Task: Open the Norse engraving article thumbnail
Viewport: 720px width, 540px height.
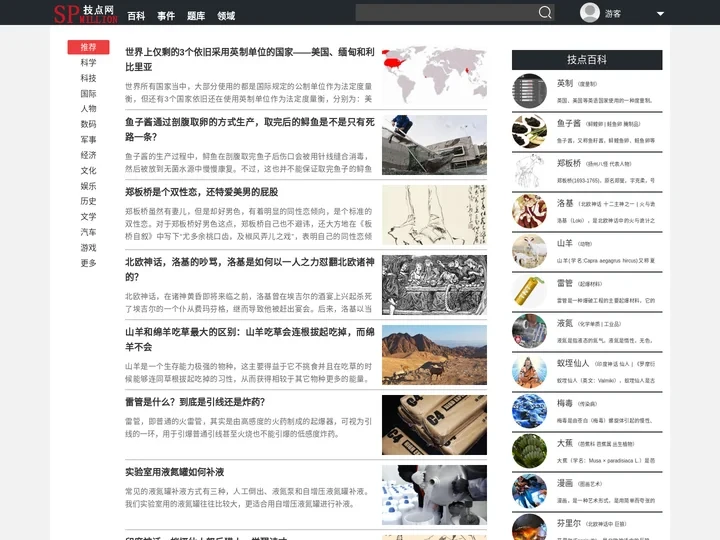Action: coord(434,285)
